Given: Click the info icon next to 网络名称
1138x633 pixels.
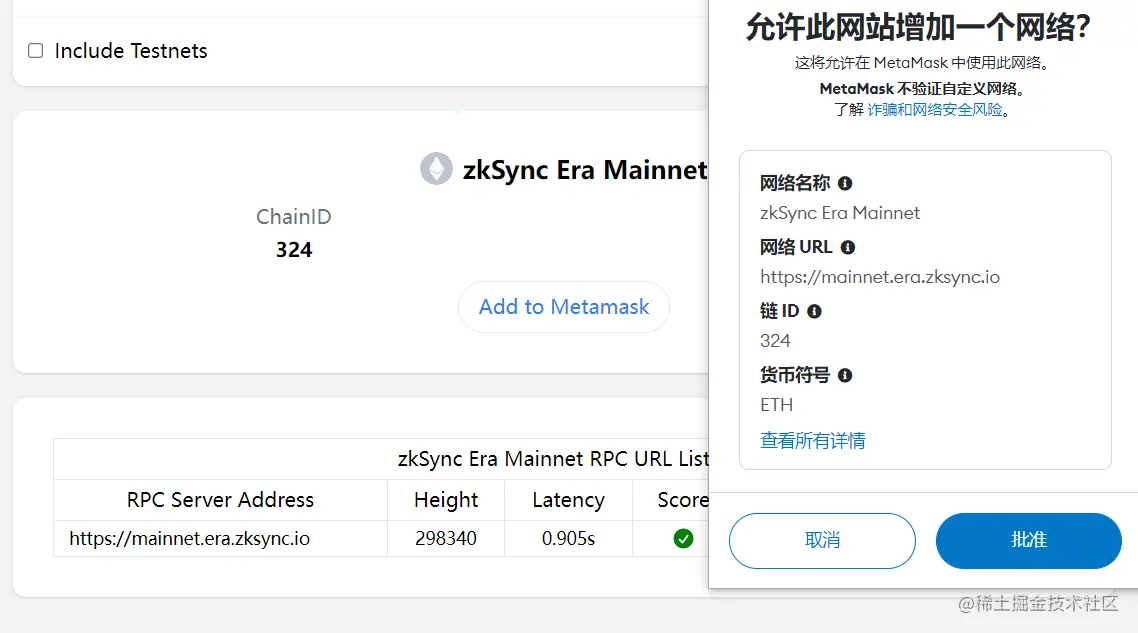Looking at the screenshot, I should pos(845,183).
